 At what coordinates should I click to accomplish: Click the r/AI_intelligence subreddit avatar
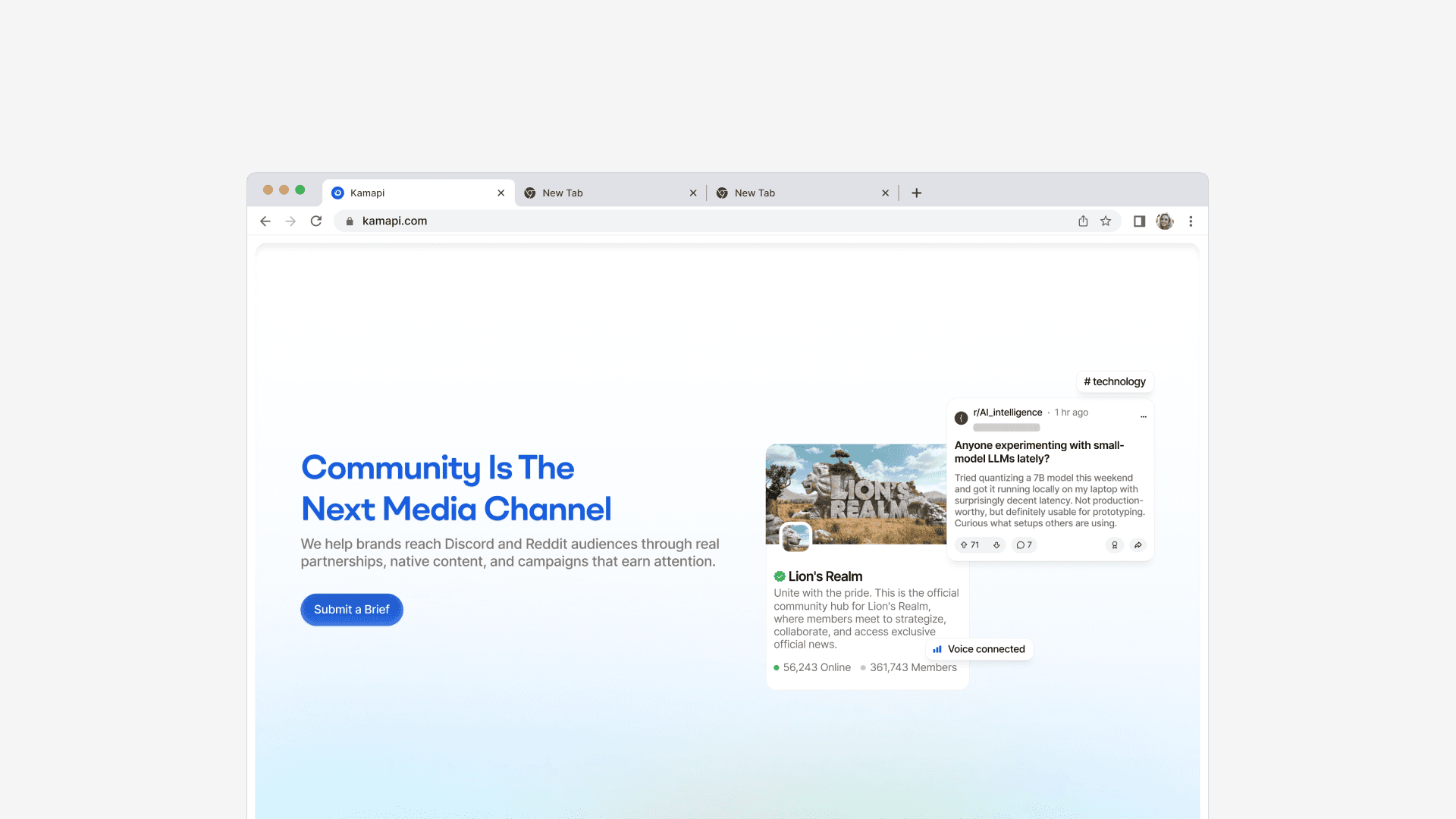coord(960,417)
